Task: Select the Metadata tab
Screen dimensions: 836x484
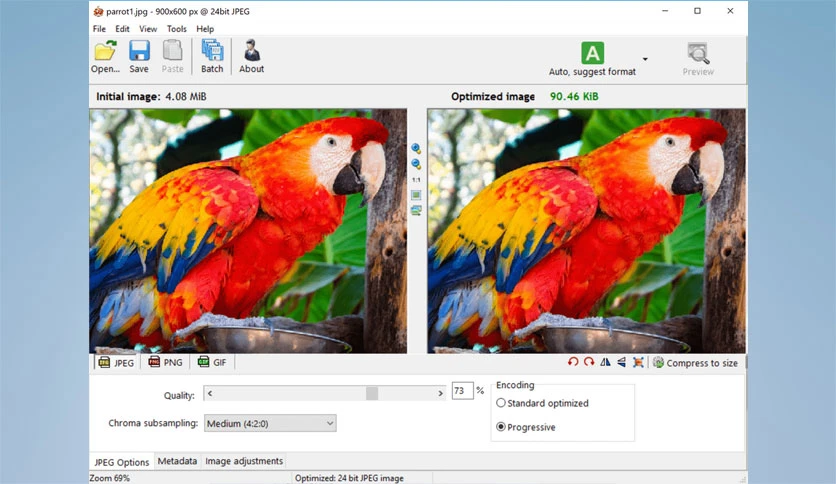Action: tap(177, 461)
